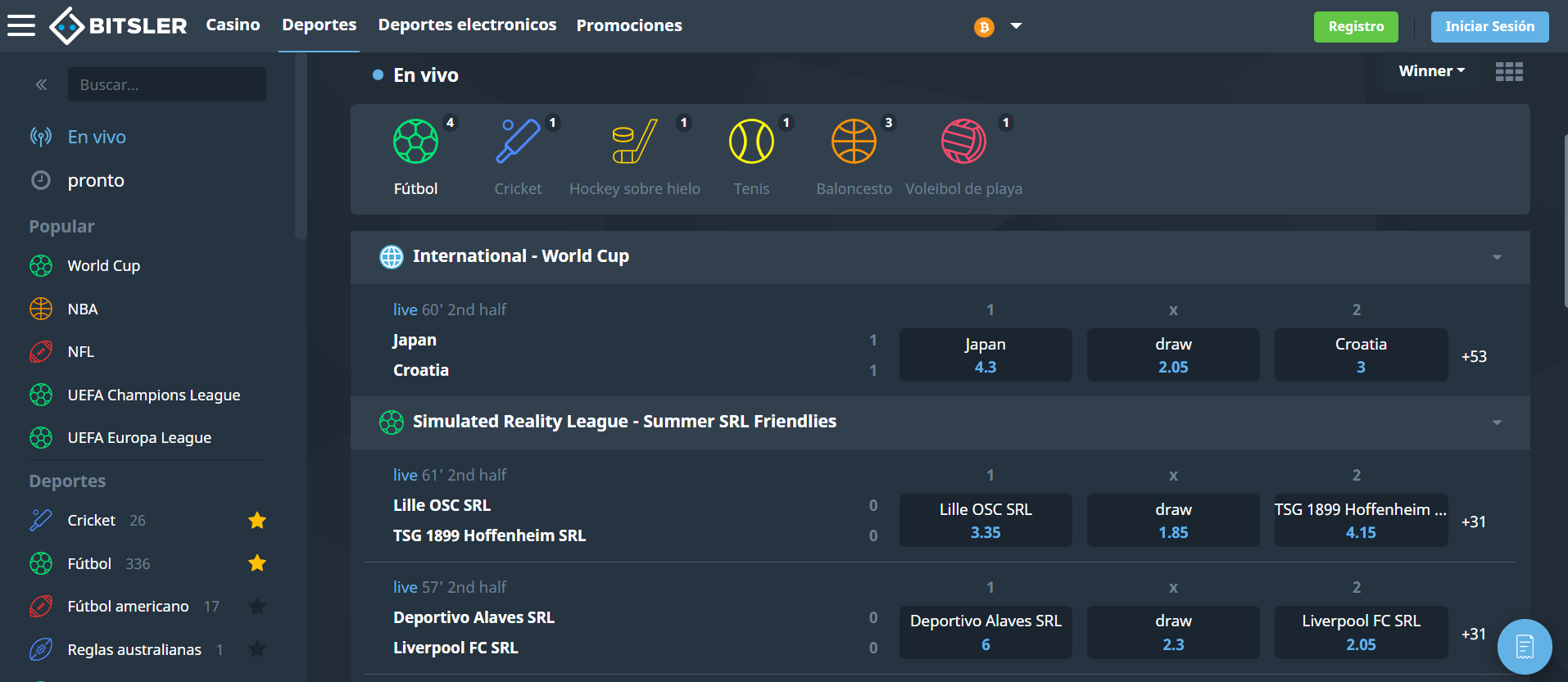
Task: Toggle favorite star for Cricket
Action: click(x=257, y=520)
